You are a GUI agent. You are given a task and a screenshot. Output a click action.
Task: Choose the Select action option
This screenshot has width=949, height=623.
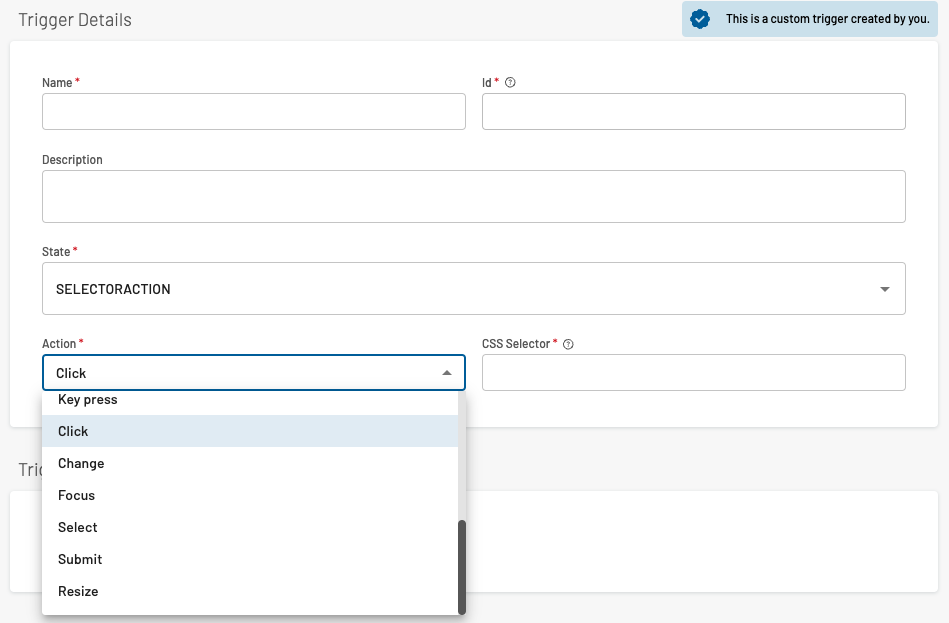coord(78,527)
